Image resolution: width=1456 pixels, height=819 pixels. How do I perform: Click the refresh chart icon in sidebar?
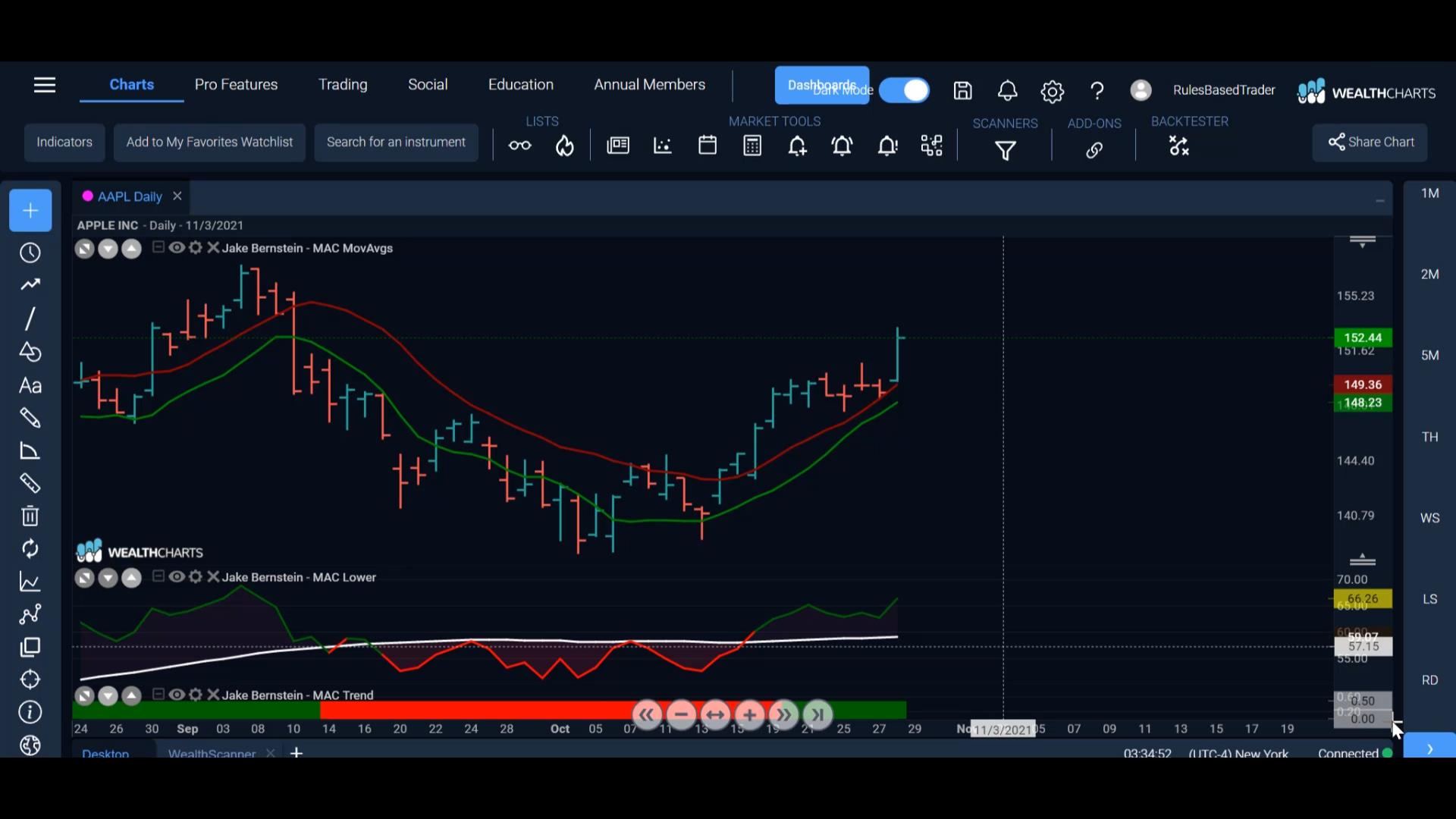30,548
